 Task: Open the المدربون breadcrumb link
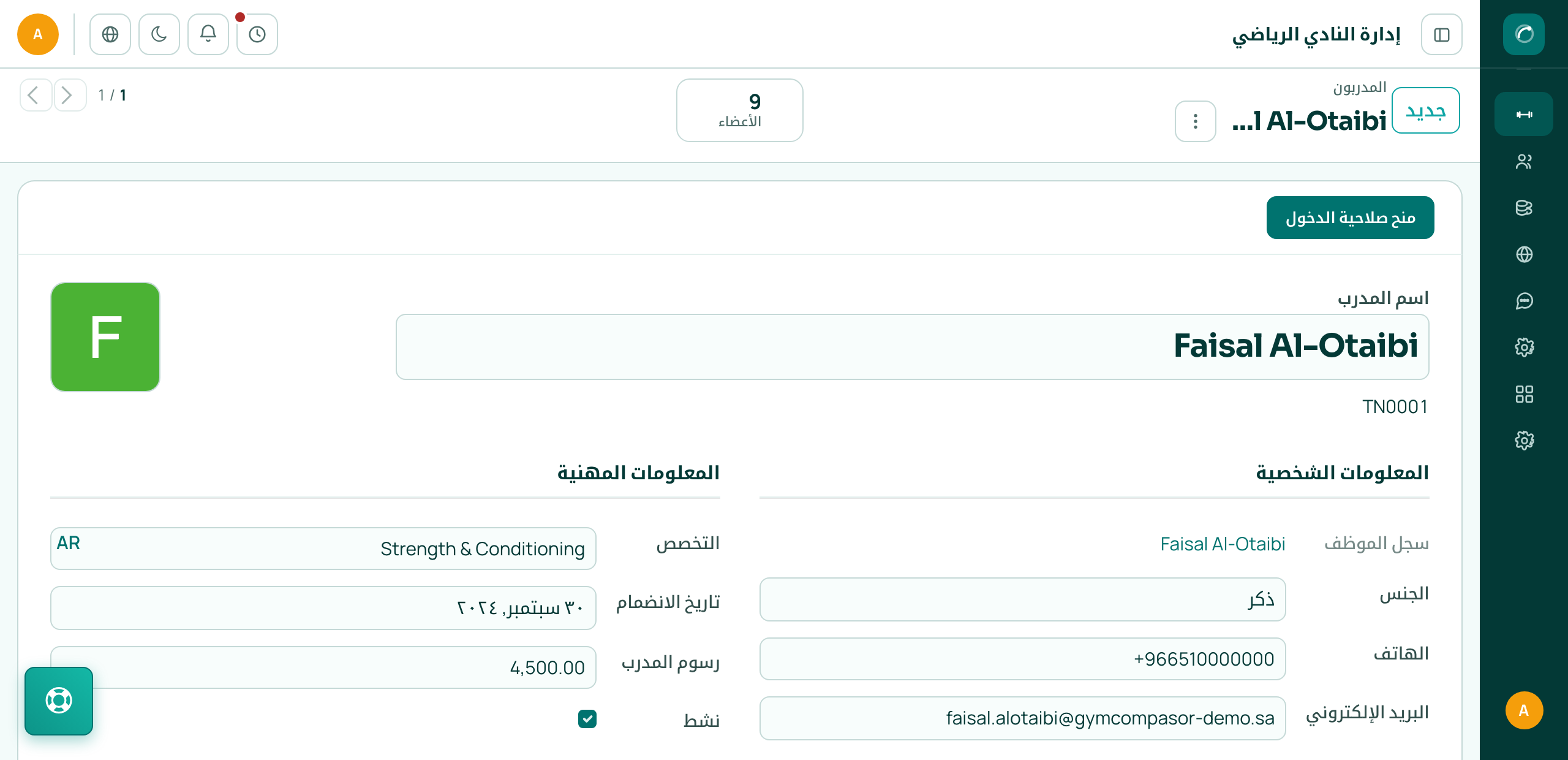tap(1359, 88)
